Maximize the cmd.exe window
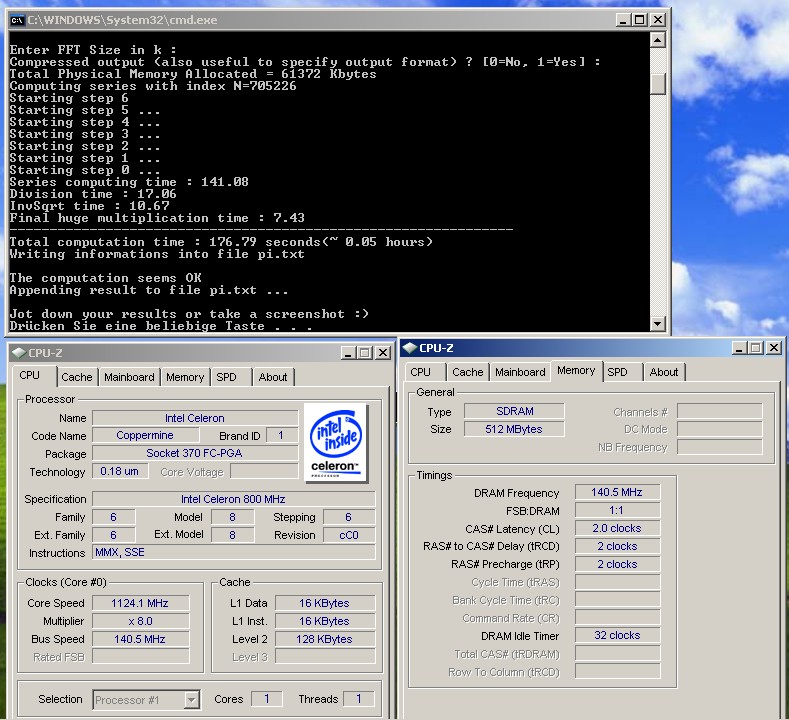The width and height of the screenshot is (789, 720). (640, 20)
